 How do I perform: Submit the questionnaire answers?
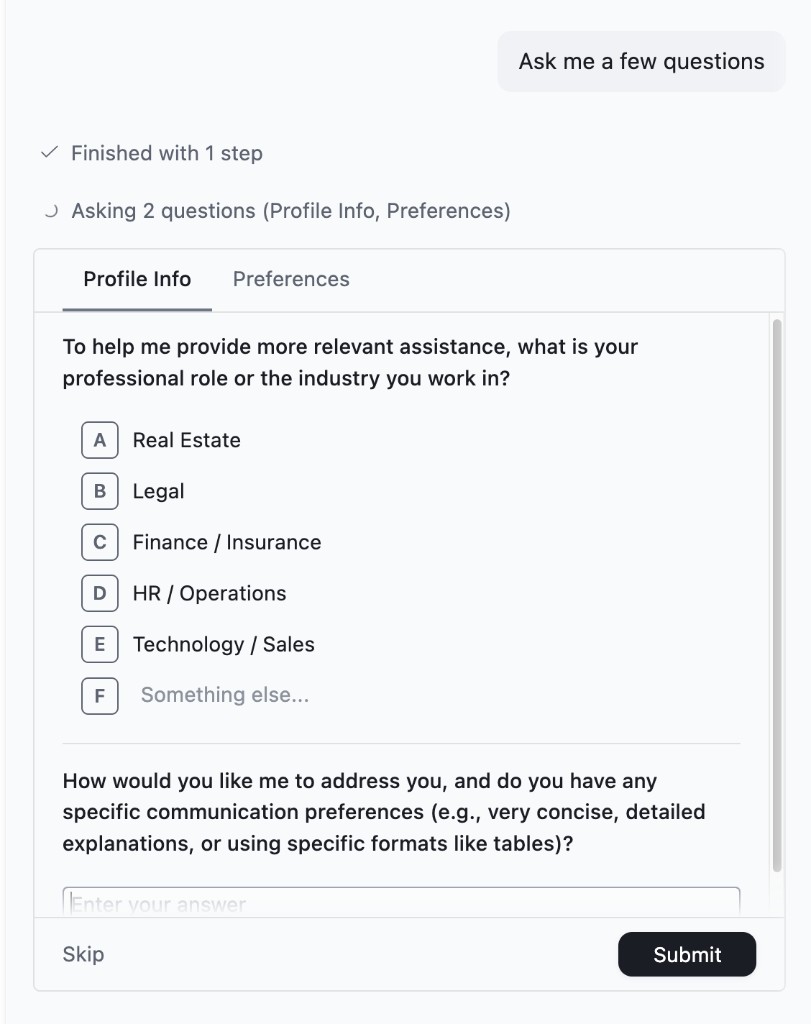coord(687,954)
